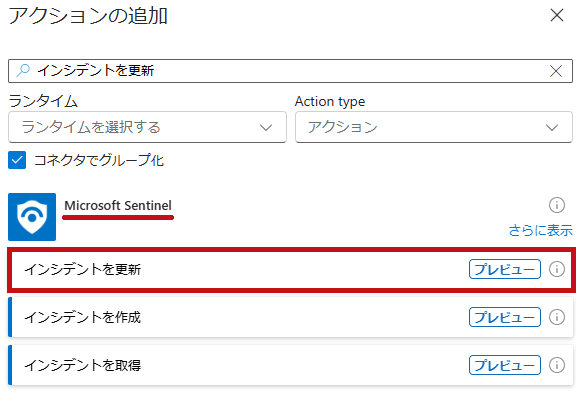Open info icon for Microsoft Sentinel connector
Viewport: 587px width, 394px height.
[x=557, y=205]
